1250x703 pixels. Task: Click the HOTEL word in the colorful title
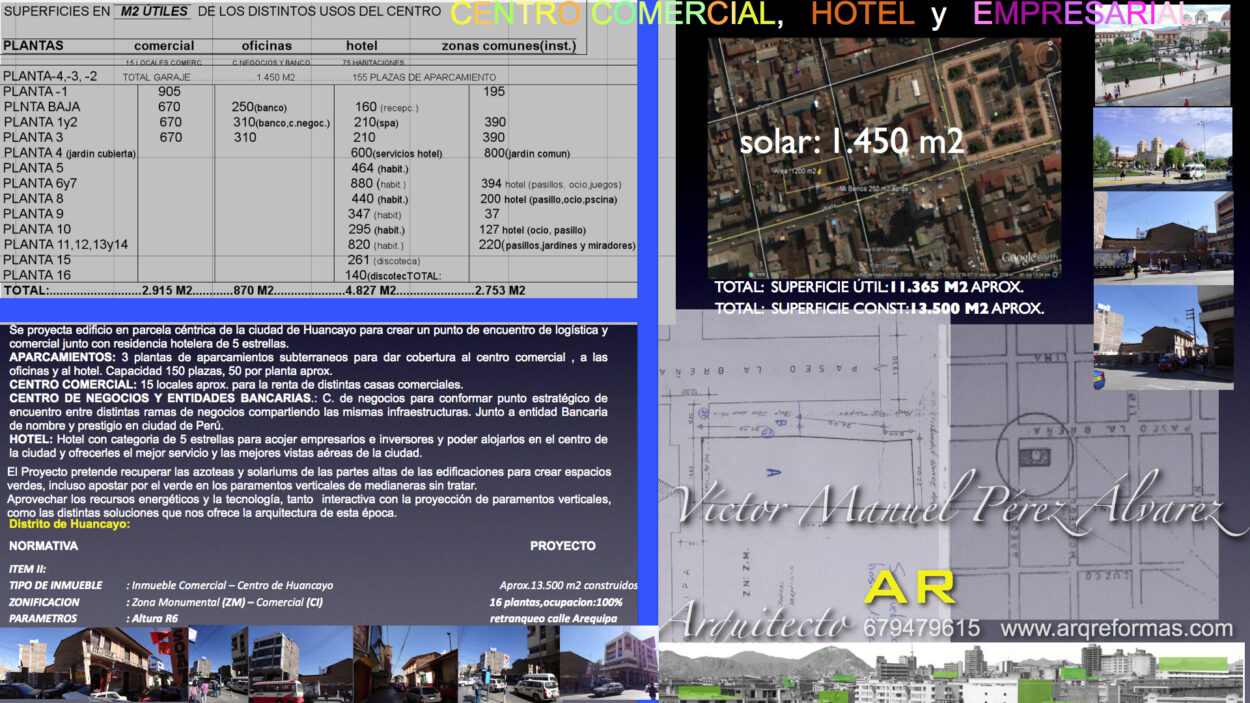pos(862,14)
